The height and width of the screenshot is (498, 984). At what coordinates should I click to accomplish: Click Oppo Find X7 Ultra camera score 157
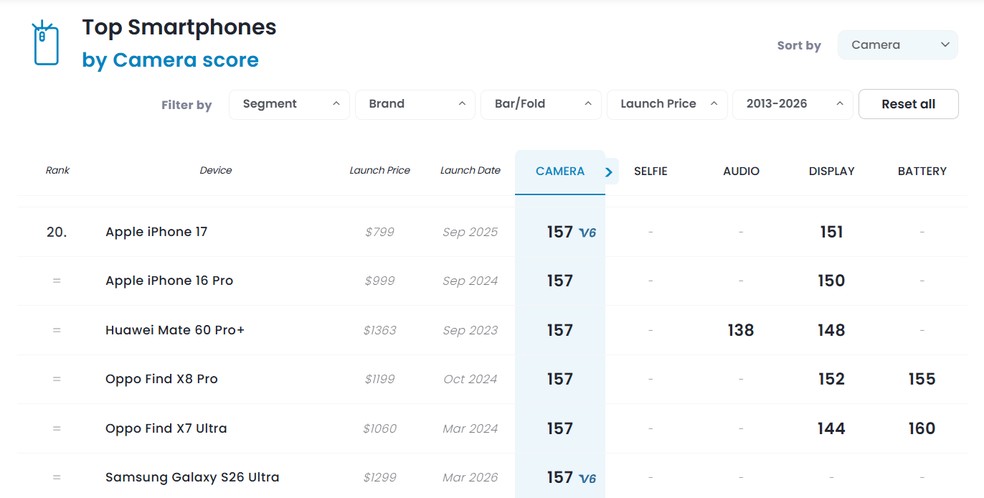coord(560,429)
